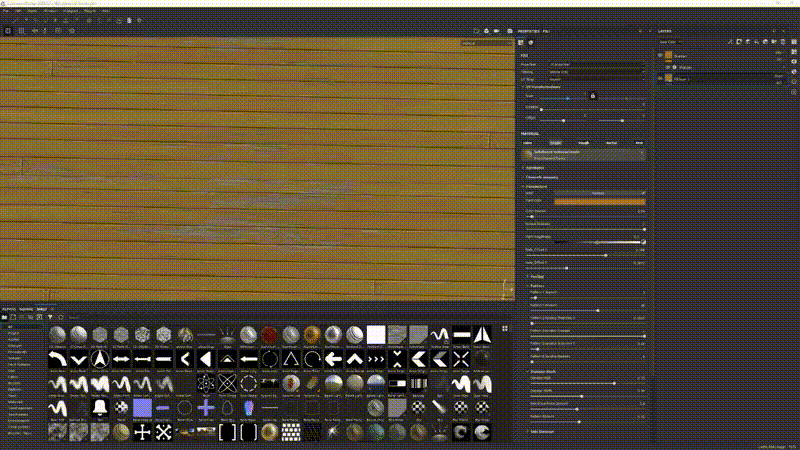Click the second icon in right dock strip

[x=794, y=52]
